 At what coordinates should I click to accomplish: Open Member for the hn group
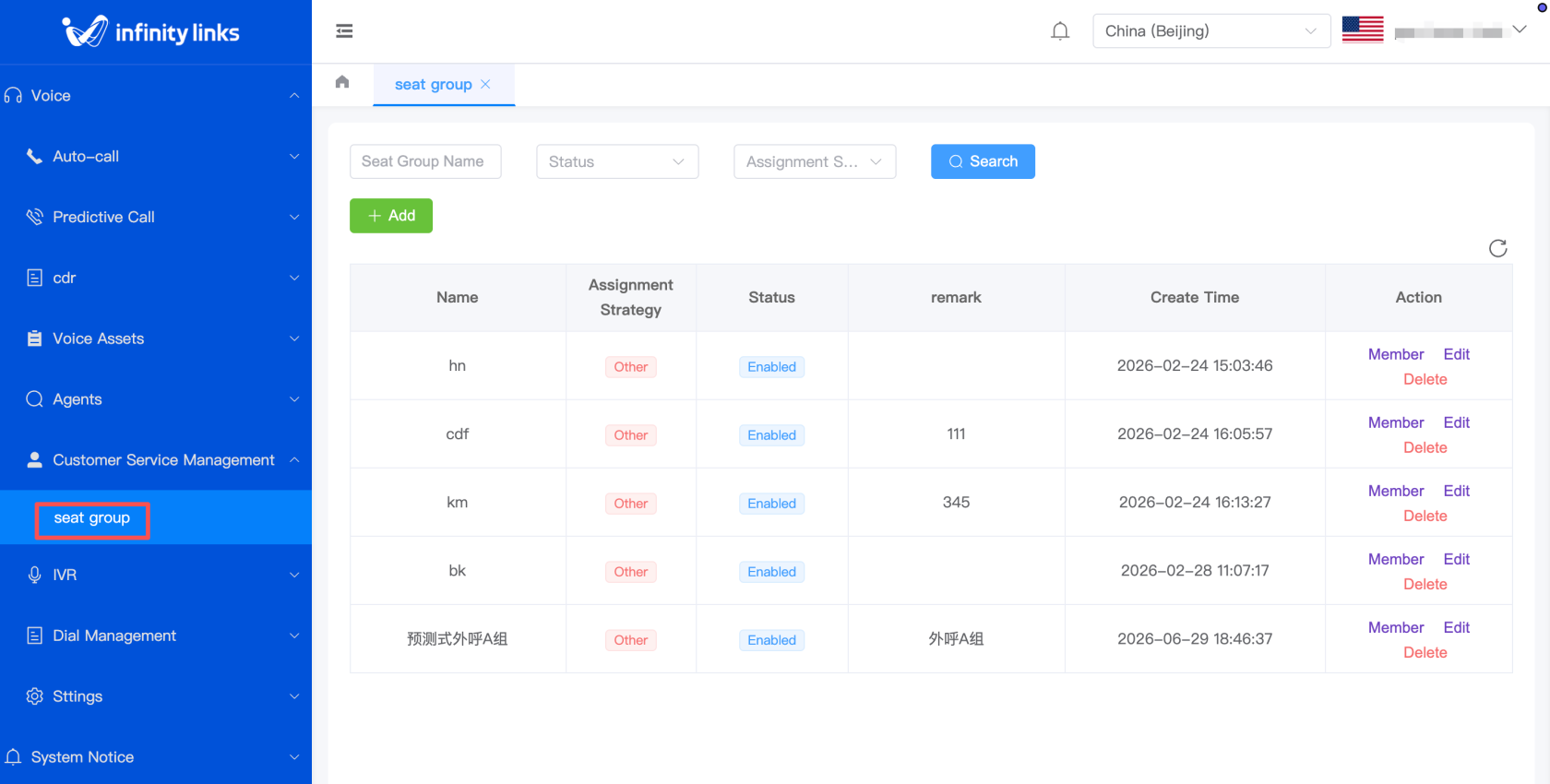[1396, 354]
